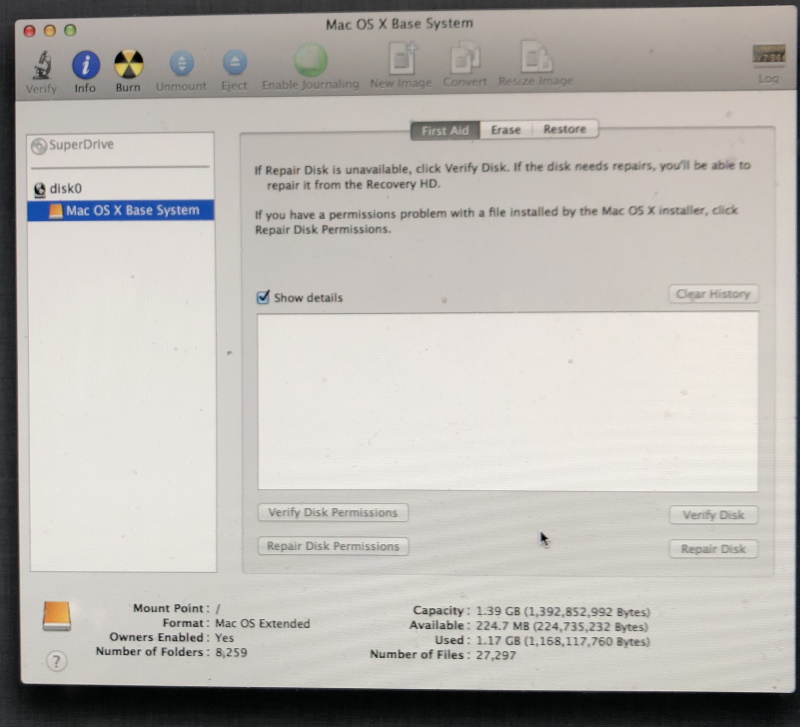The width and height of the screenshot is (800, 727).
Task: Click the Convert toolbar icon
Action: point(465,58)
